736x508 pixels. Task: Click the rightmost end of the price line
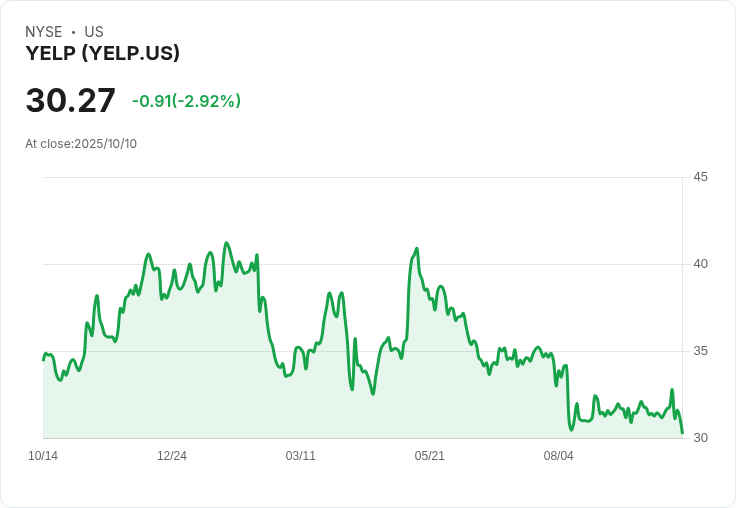(x=682, y=433)
